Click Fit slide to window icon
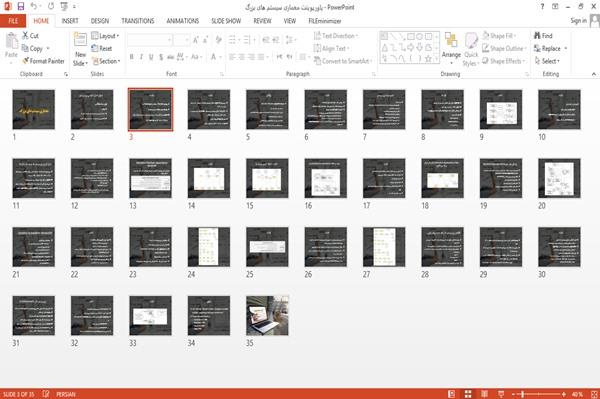Viewport: 600px width, 399px height. (594, 394)
